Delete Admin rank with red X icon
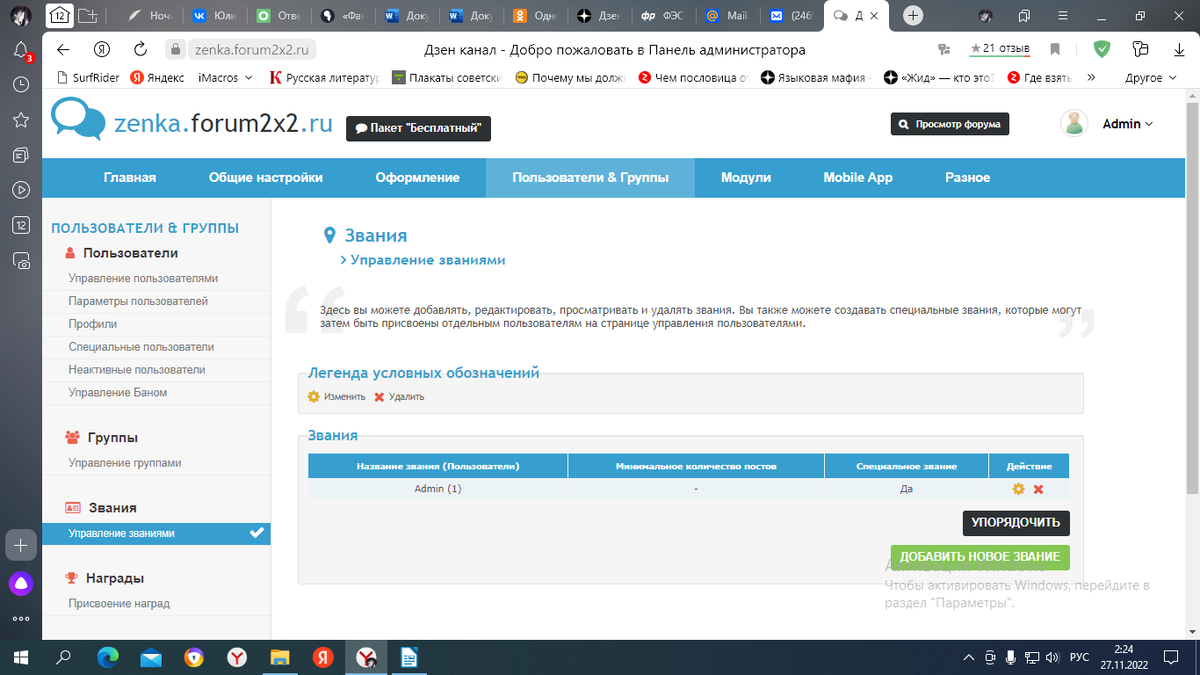The image size is (1200, 675). (x=1038, y=489)
